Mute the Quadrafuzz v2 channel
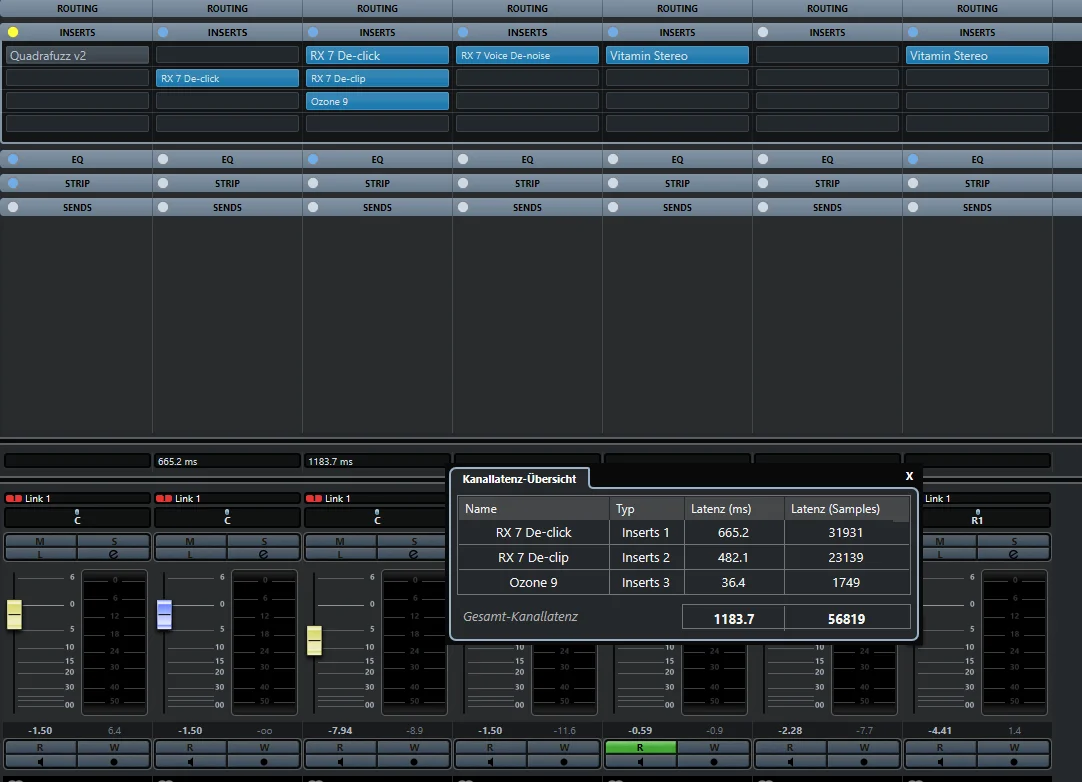This screenshot has width=1082, height=782. point(40,541)
